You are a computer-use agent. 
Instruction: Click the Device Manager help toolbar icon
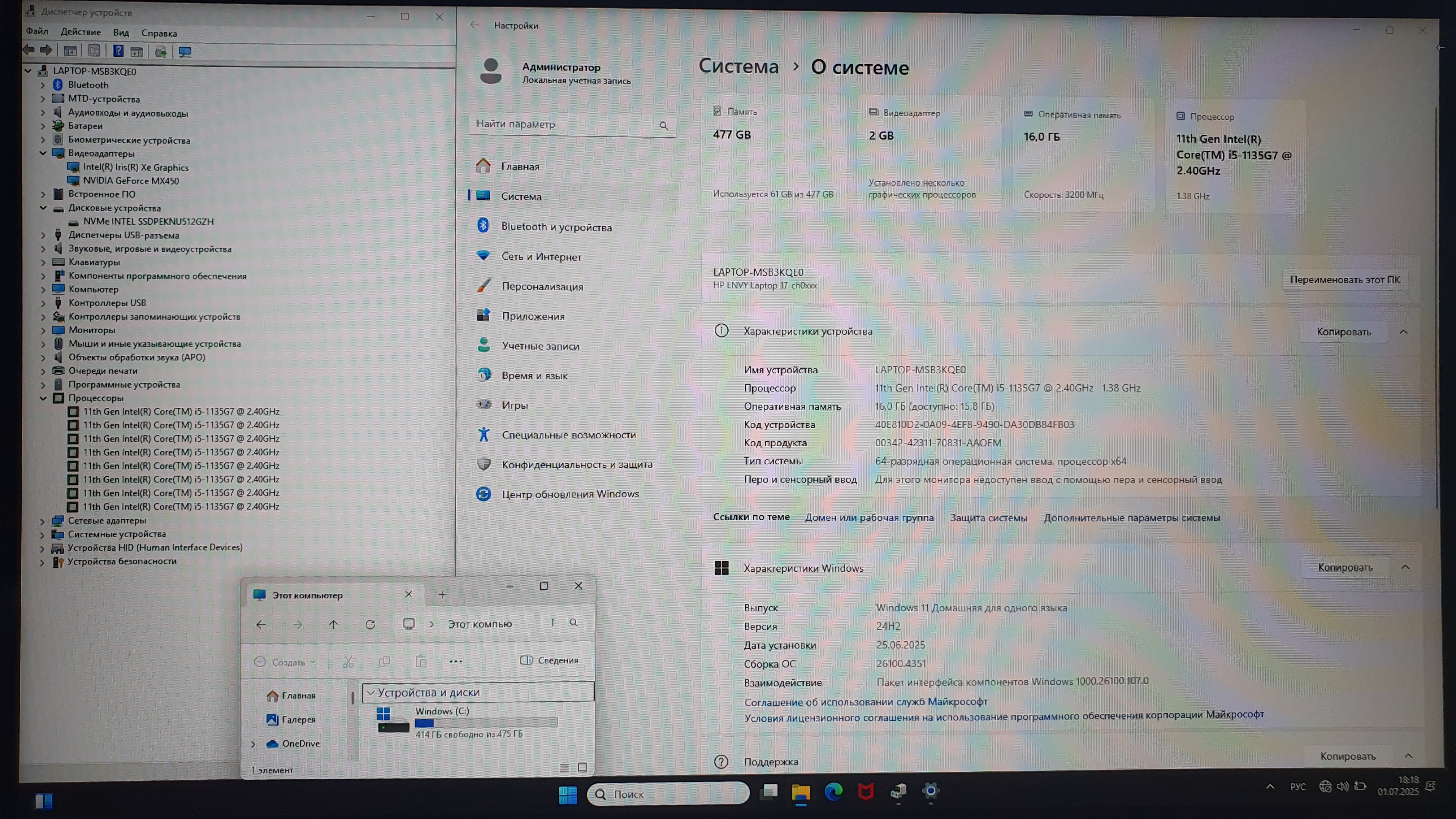118,51
